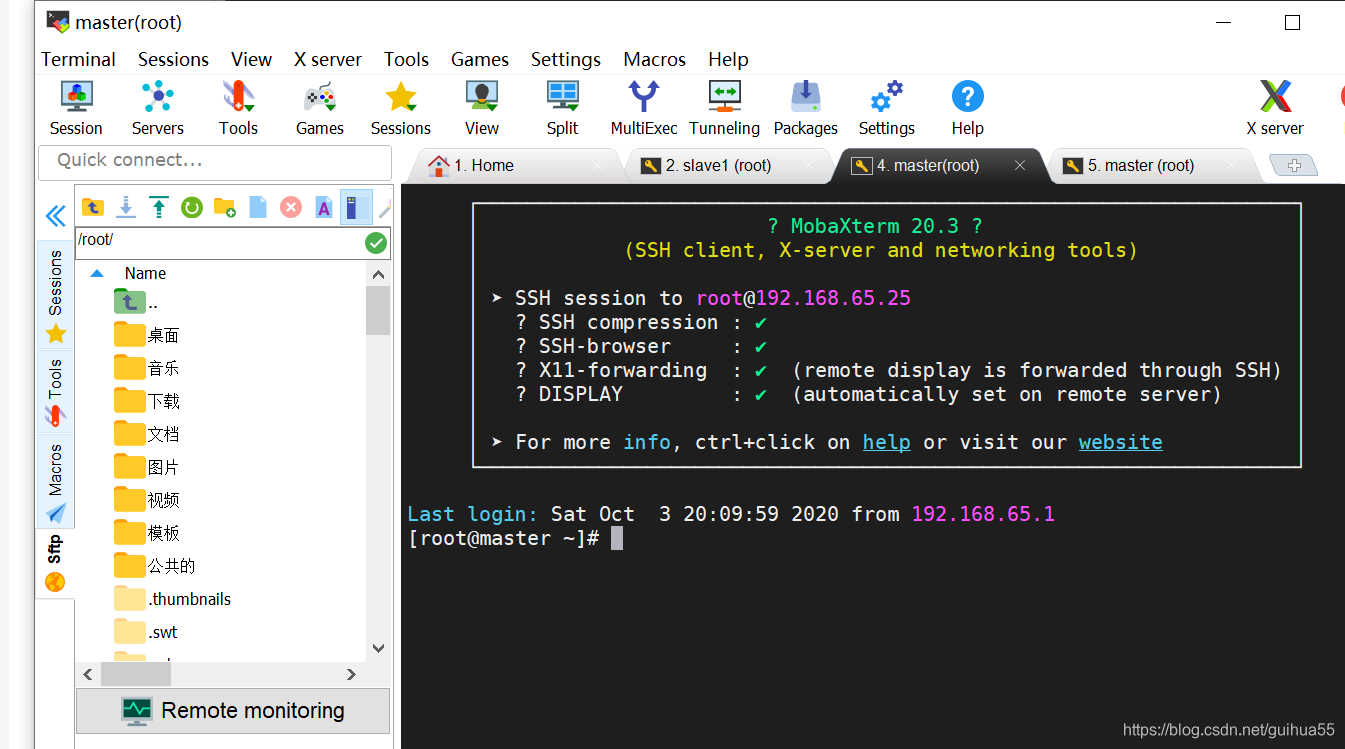This screenshot has width=1345, height=749.
Task: Create a new folder in /root/
Action: 224,207
